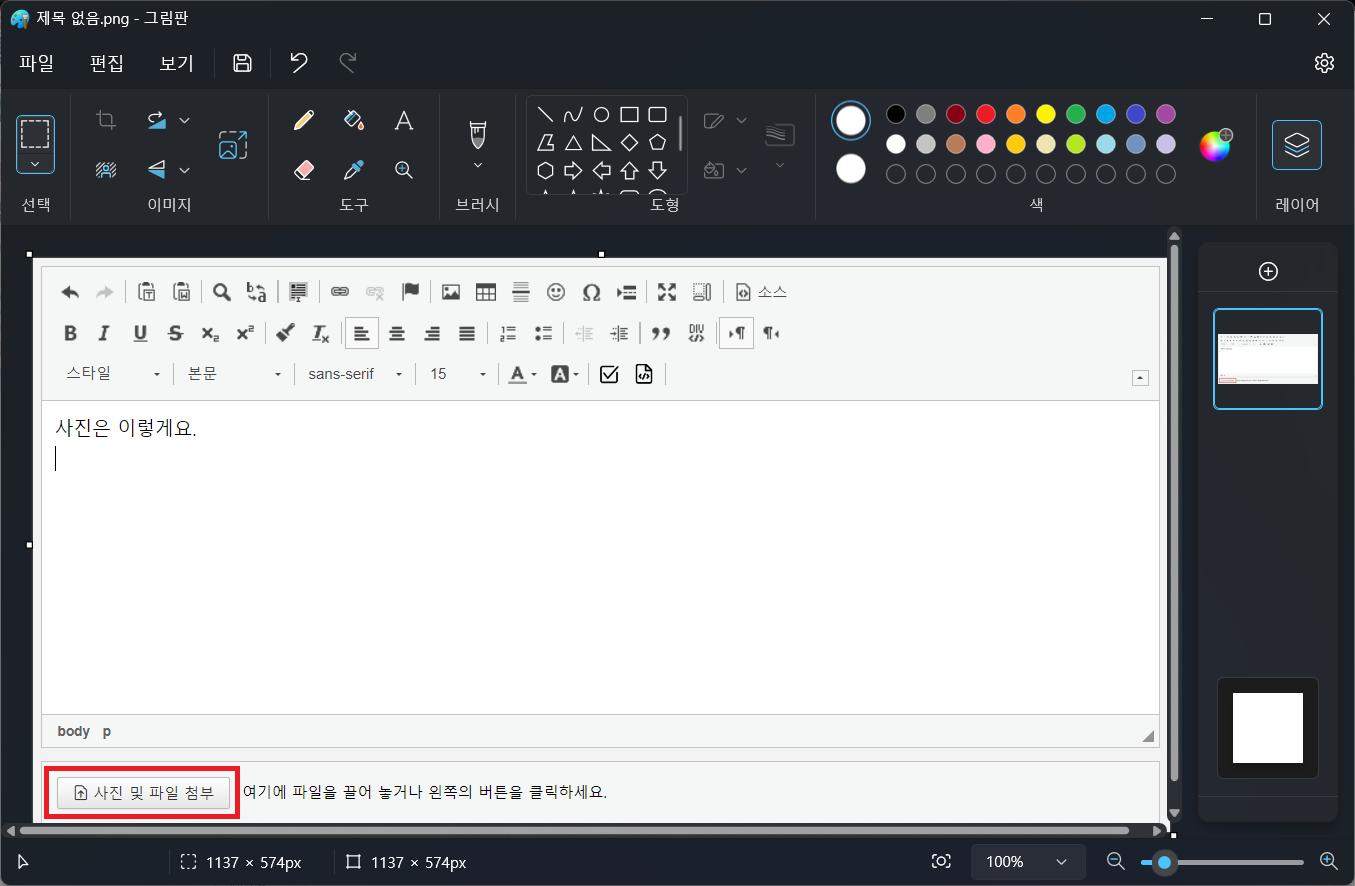Open Paint settings gear

pos(1324,63)
